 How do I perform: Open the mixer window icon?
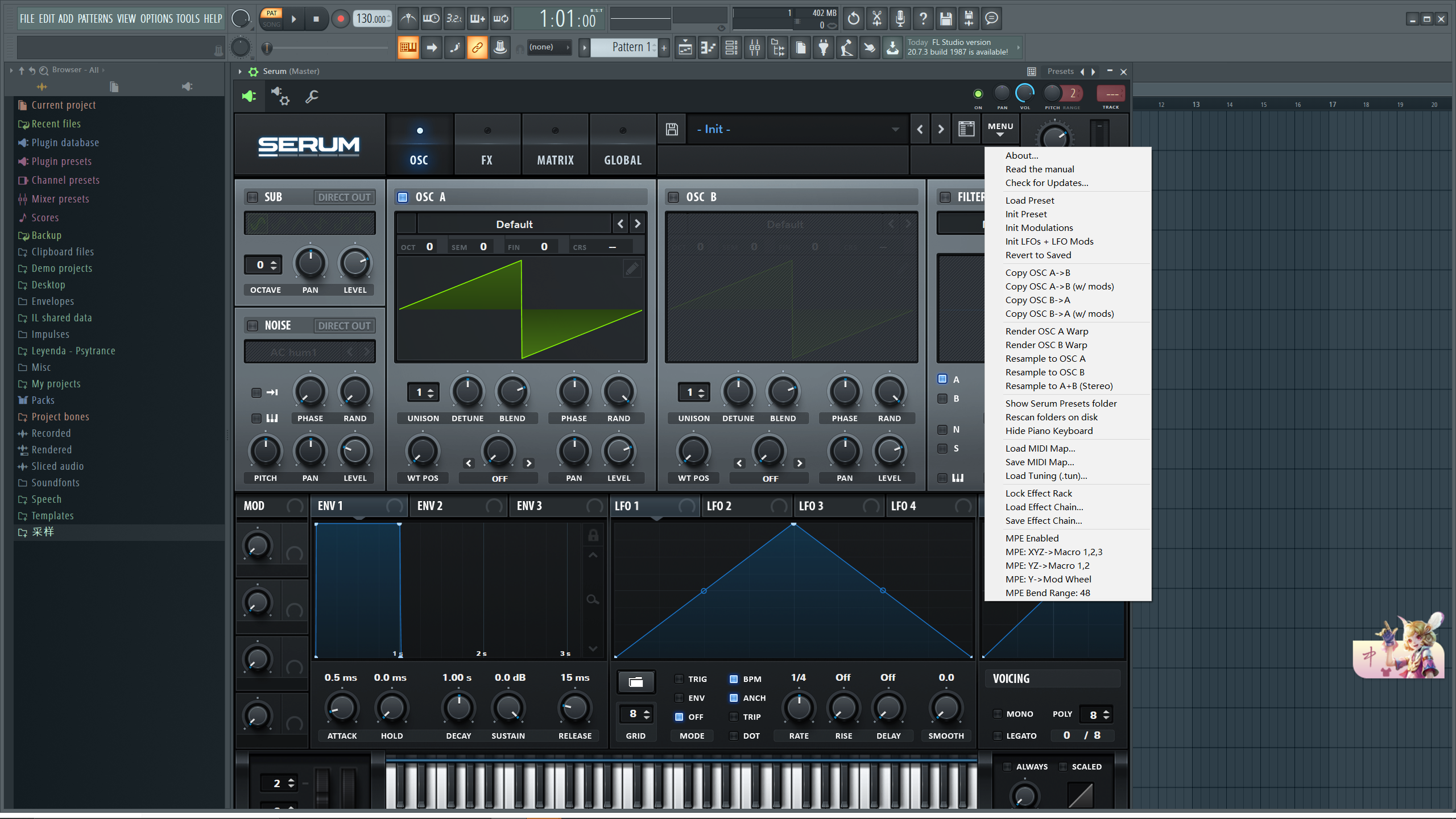755,48
